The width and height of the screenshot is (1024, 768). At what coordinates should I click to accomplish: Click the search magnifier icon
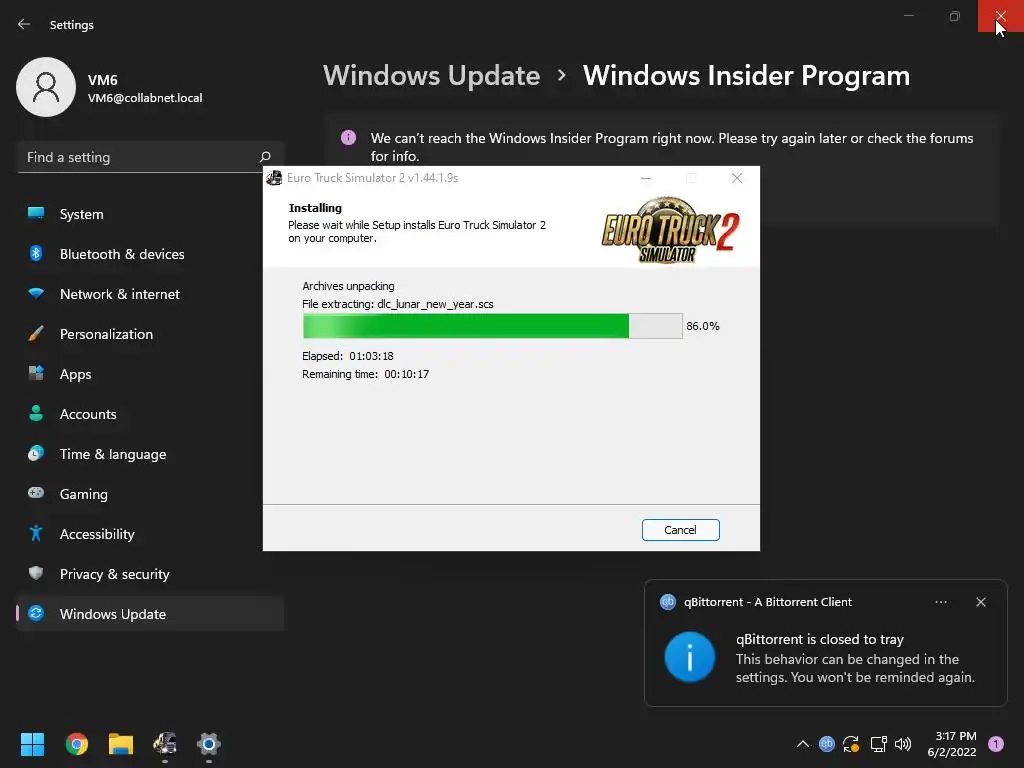click(x=264, y=157)
